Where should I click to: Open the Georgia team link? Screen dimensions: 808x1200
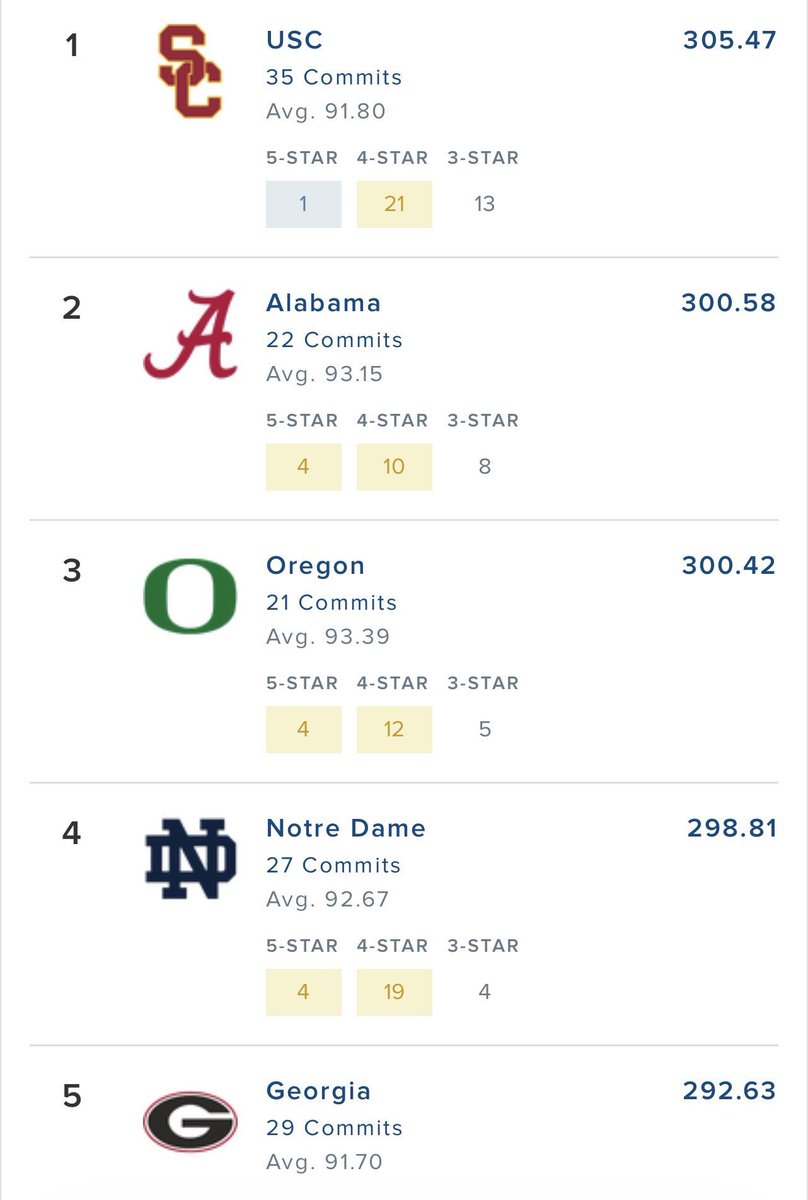click(318, 1091)
